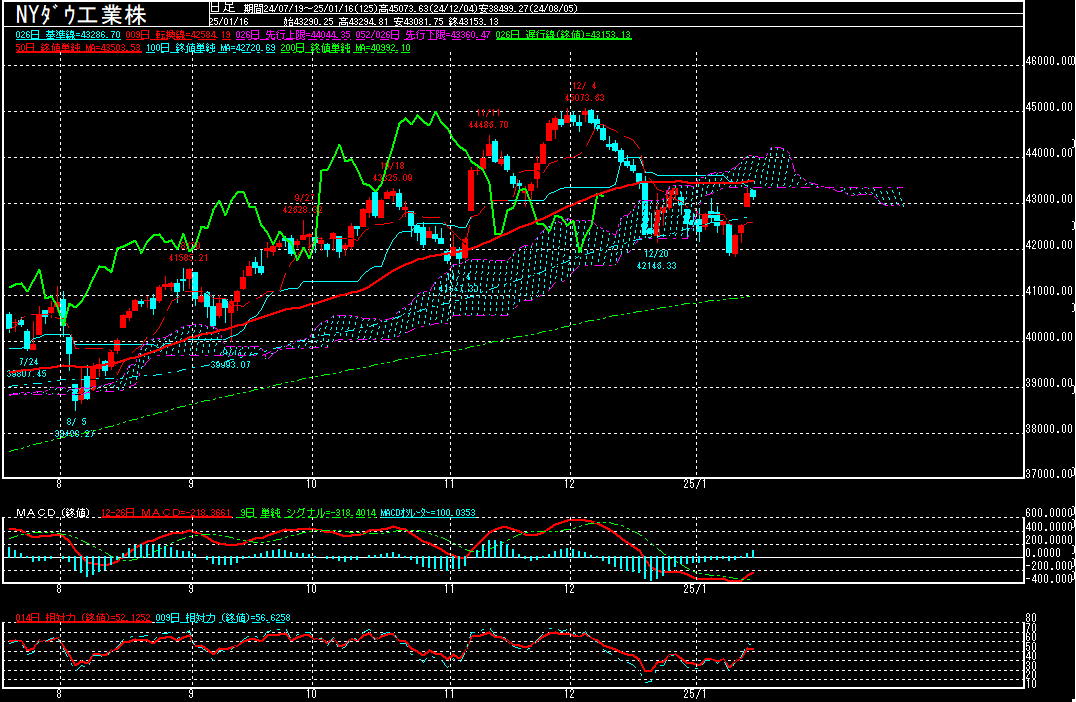1076x702 pixels.
Task: Click the 46000.00 price axis label
Action: 1050,60
